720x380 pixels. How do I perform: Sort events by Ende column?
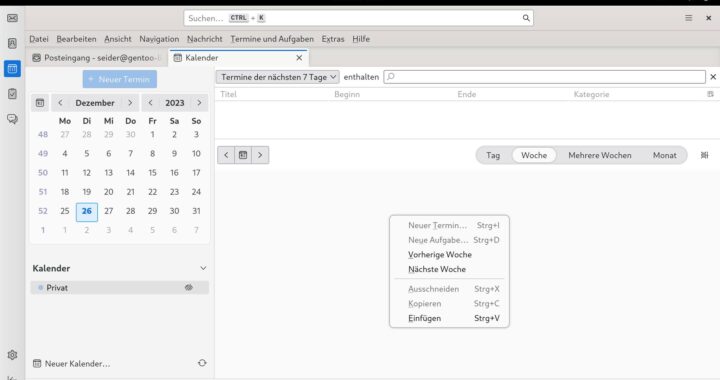coord(467,94)
